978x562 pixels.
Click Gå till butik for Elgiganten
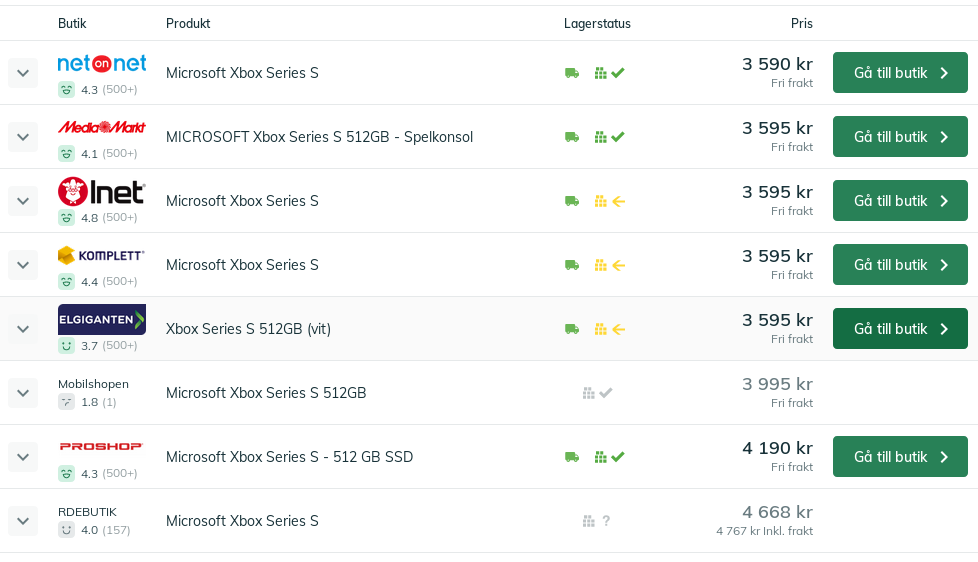(x=900, y=329)
